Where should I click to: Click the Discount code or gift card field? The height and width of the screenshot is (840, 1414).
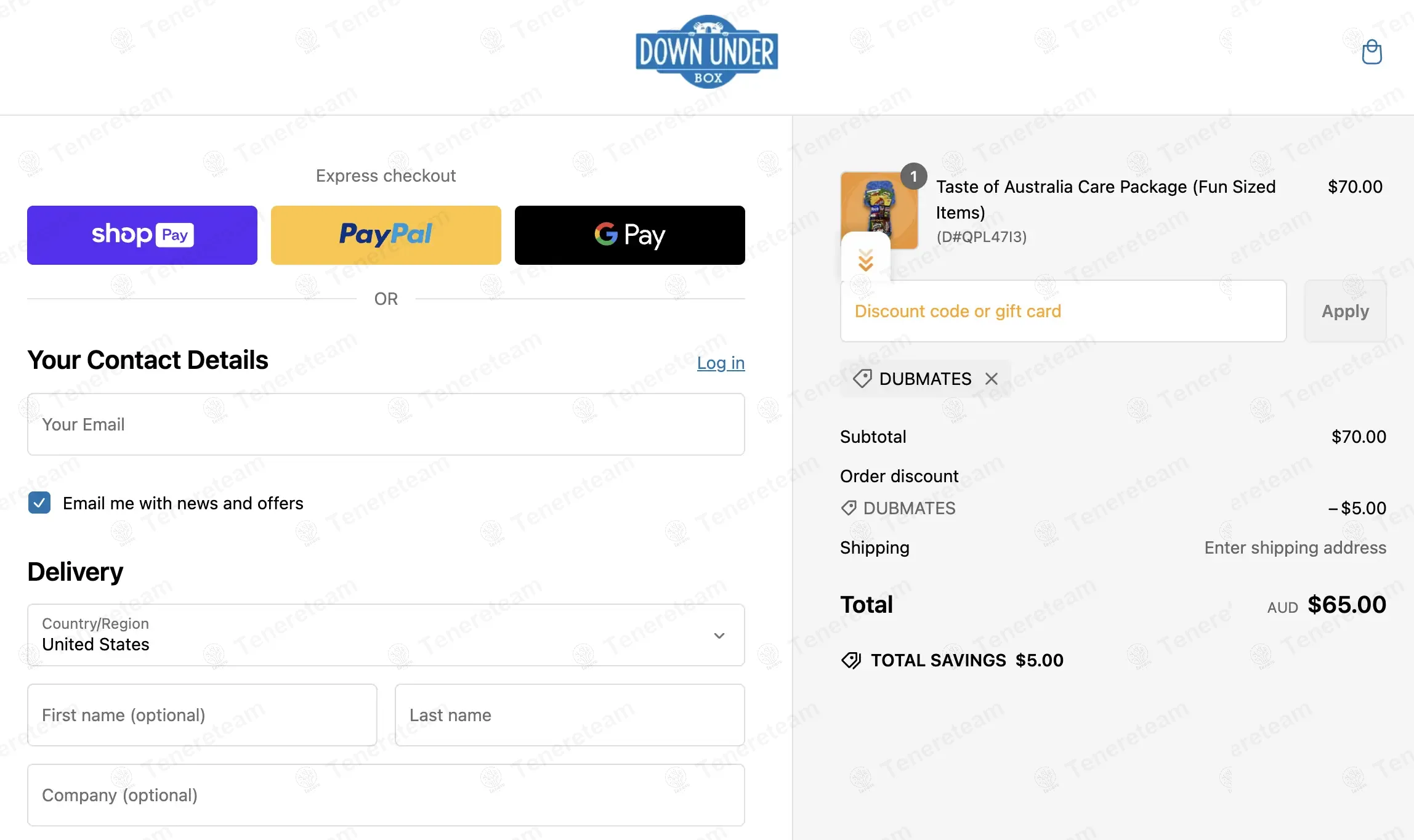click(1064, 311)
